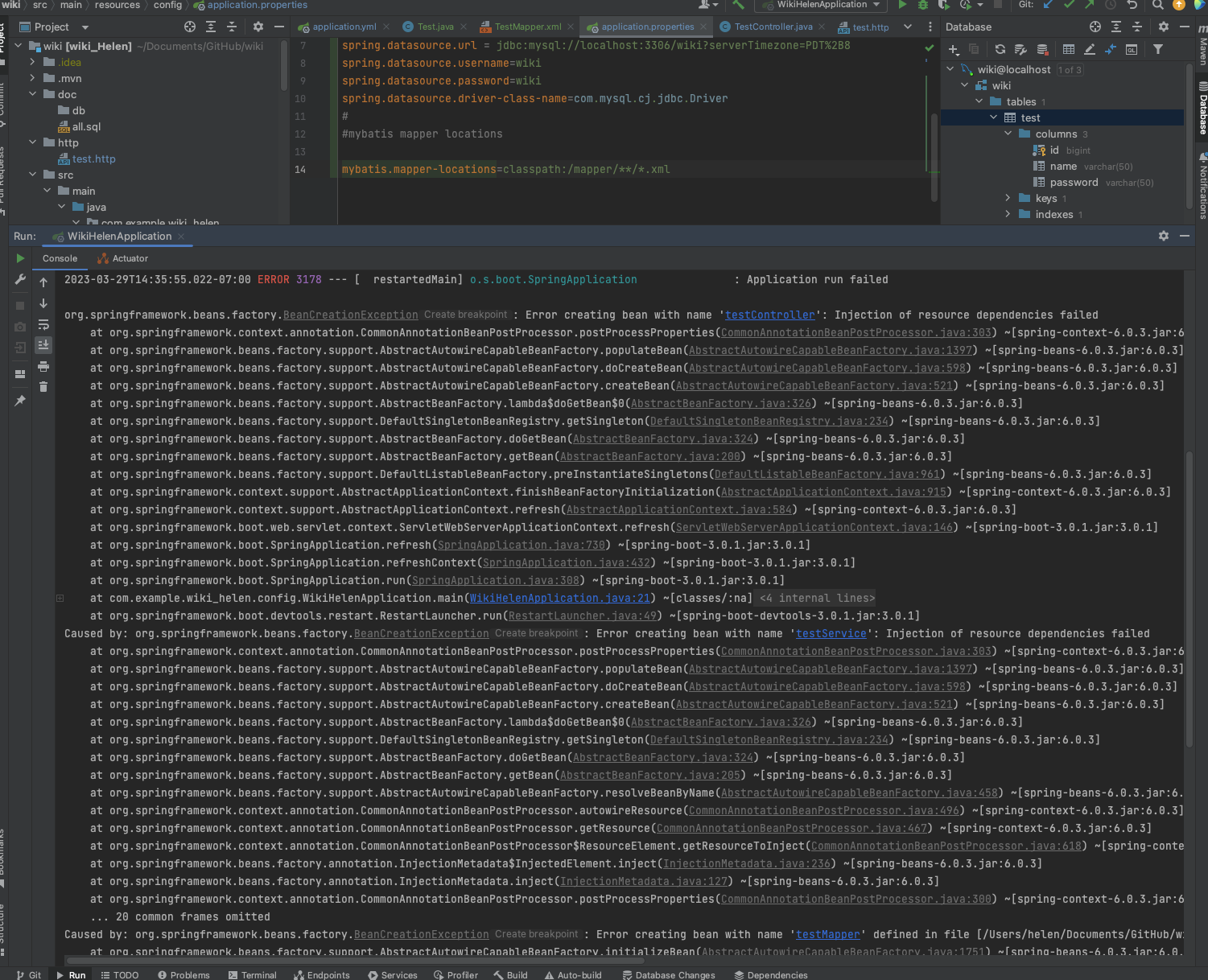Click Git push green arrow icon
This screenshot has width=1208, height=980.
click(1089, 5)
